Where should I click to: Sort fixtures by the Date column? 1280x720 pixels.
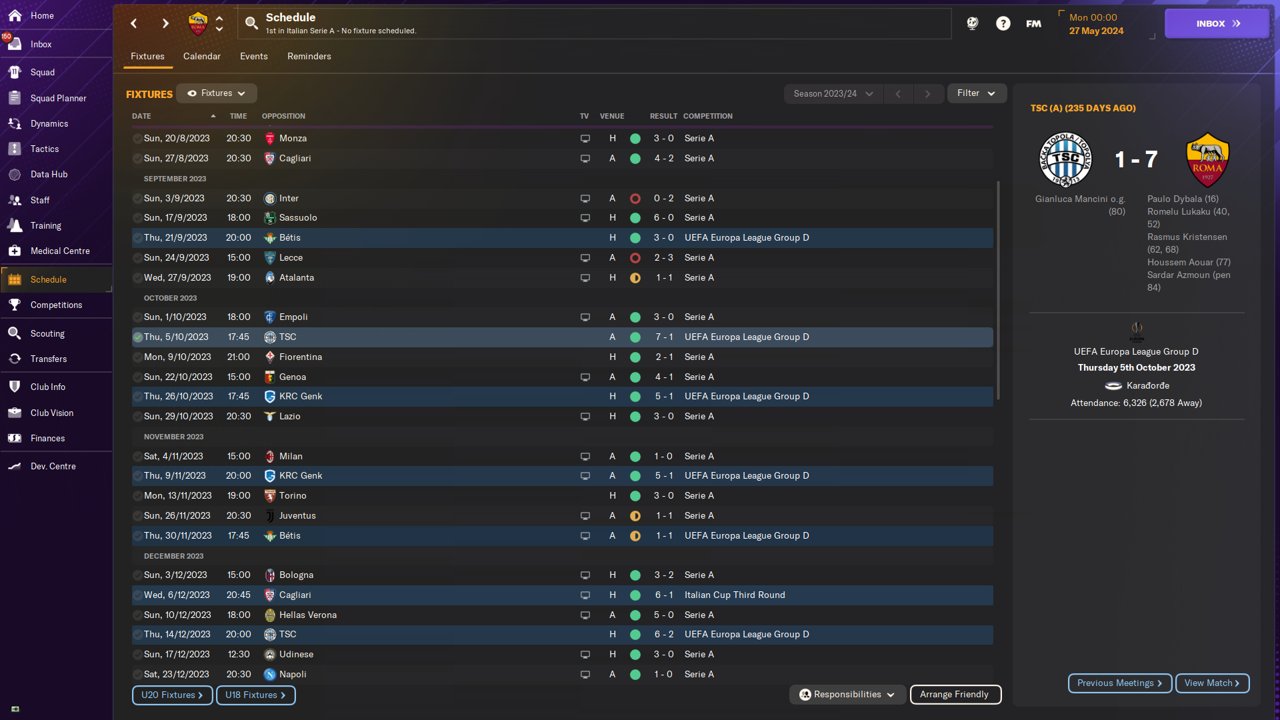click(x=173, y=116)
